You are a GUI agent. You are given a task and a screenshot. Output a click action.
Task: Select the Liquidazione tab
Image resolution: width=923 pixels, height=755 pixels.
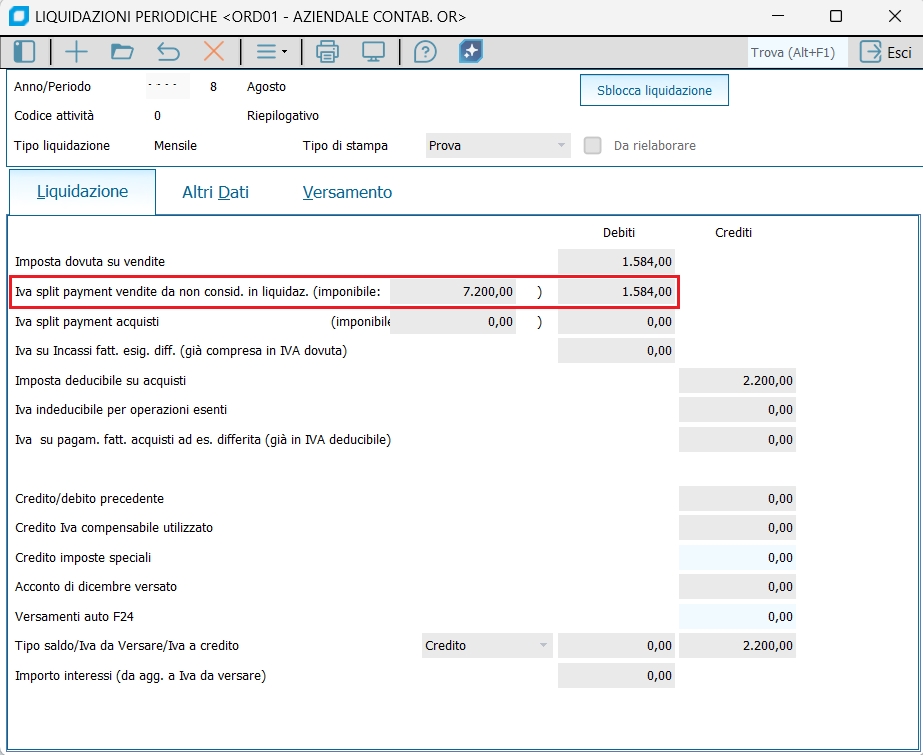tap(82, 192)
